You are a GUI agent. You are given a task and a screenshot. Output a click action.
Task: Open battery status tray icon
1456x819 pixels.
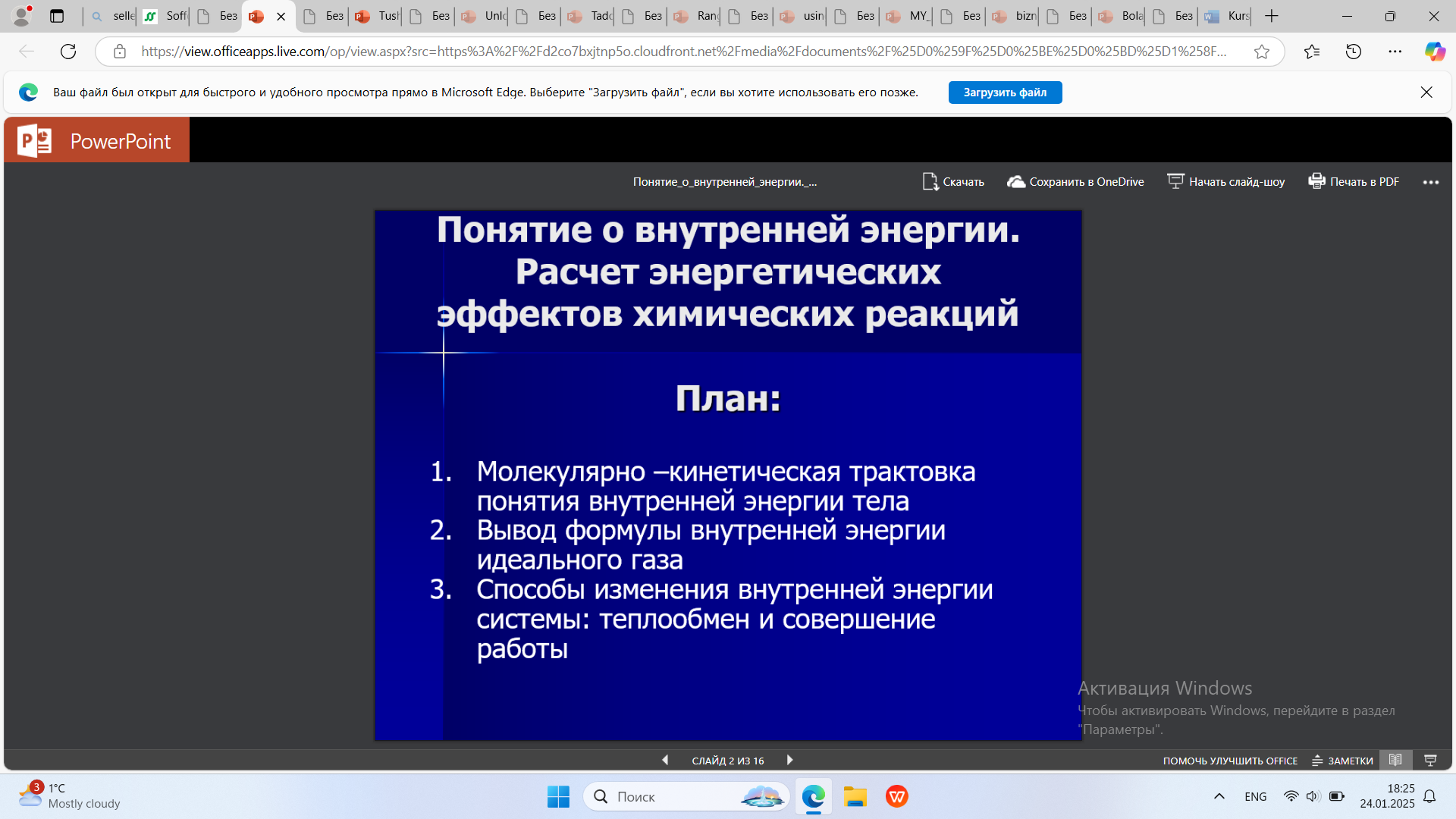pos(1337,796)
